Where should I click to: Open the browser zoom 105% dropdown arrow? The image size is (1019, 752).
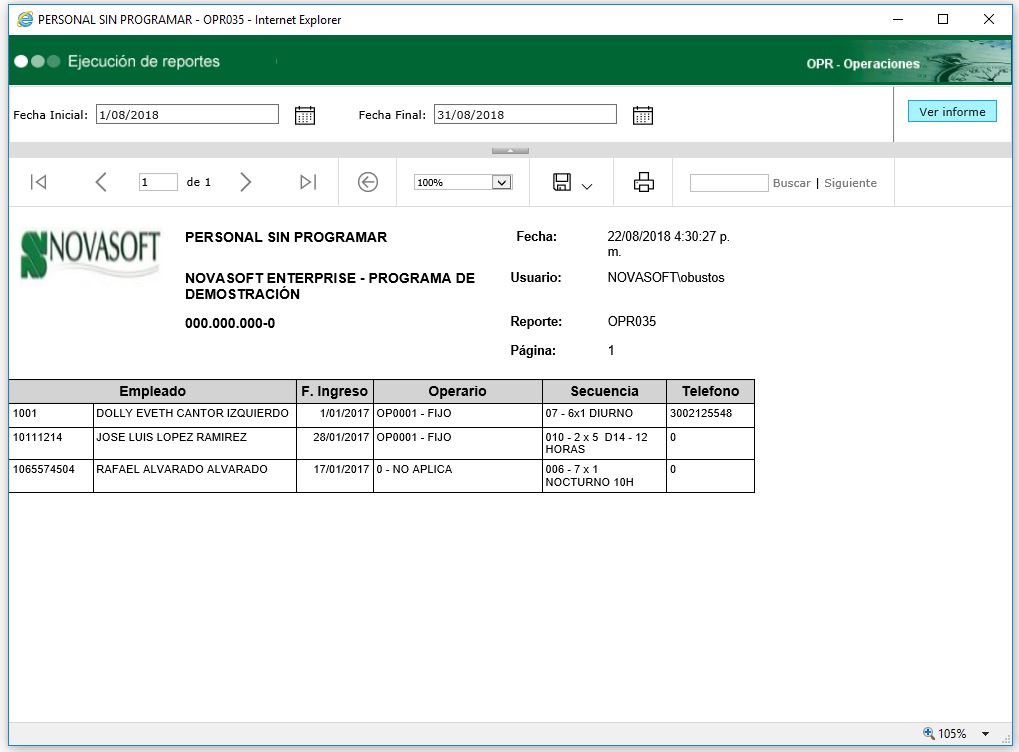tap(985, 734)
